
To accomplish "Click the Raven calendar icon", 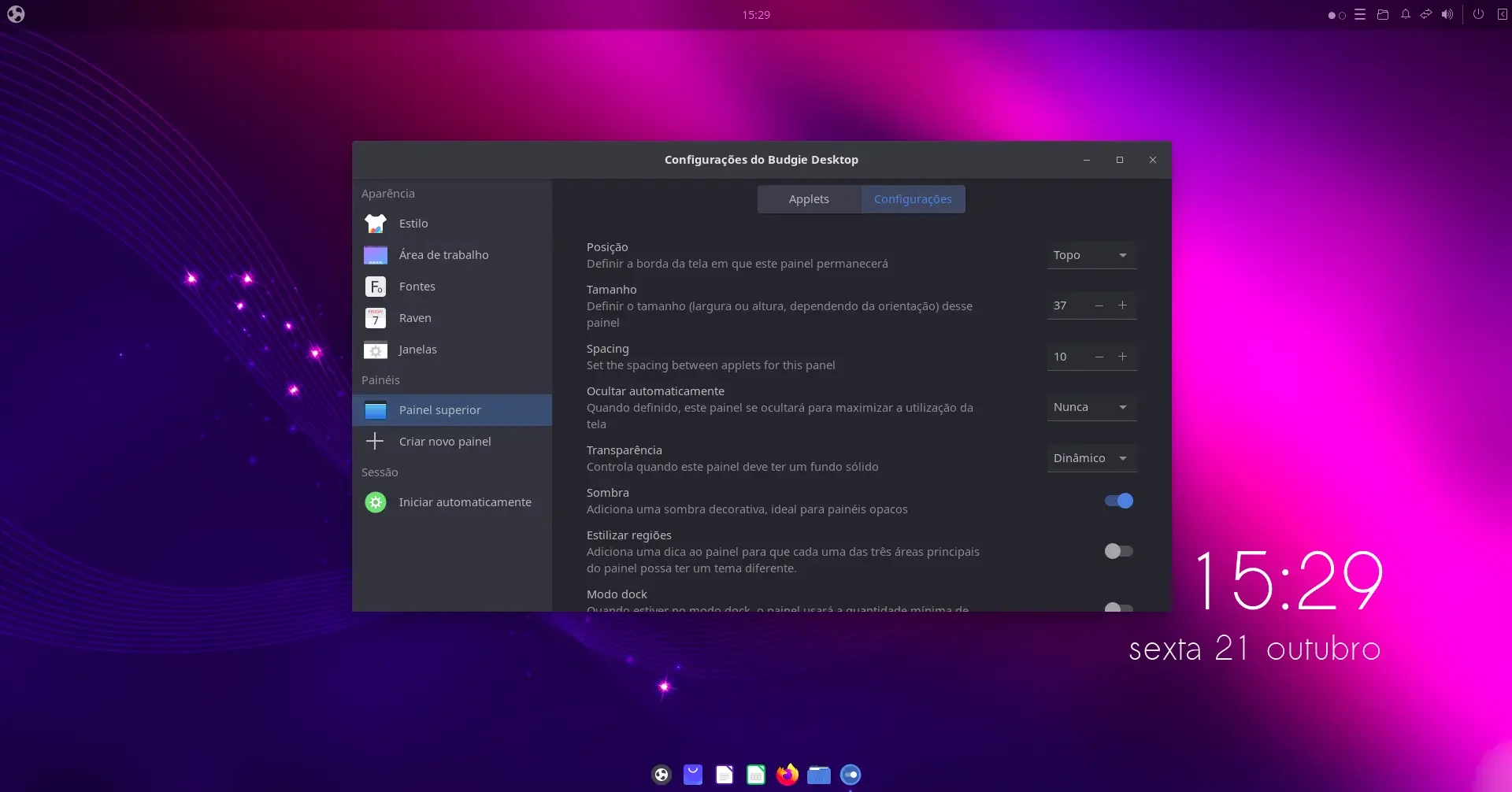I will 376,318.
